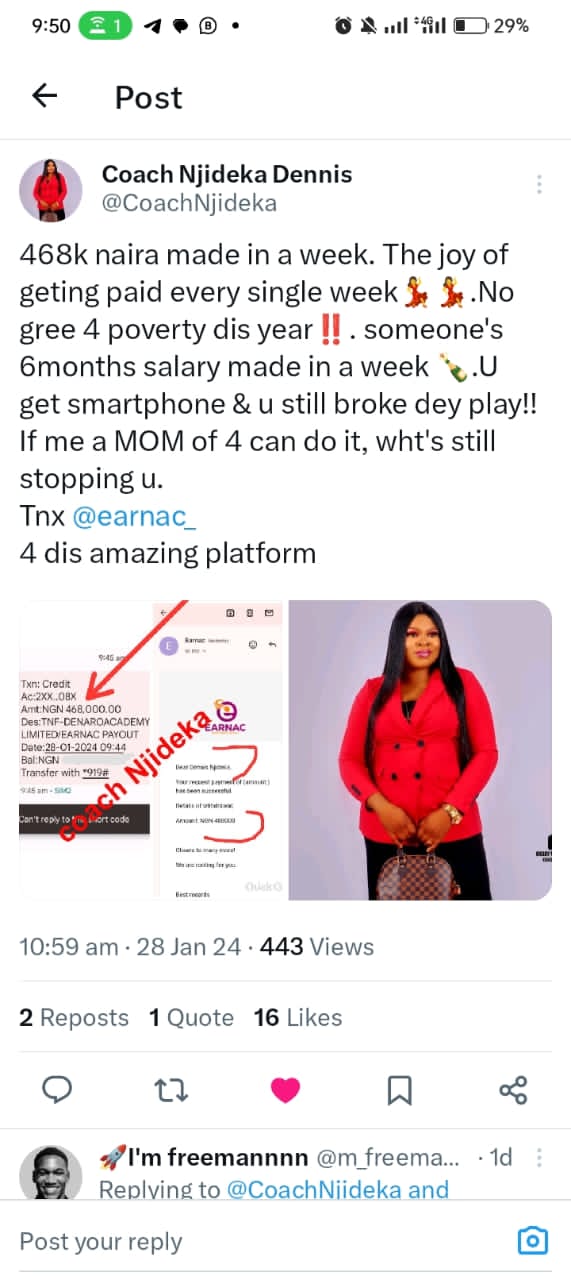Screen dimensions: 571x1280
Task: Show the 16 Likes list
Action: click(298, 1017)
